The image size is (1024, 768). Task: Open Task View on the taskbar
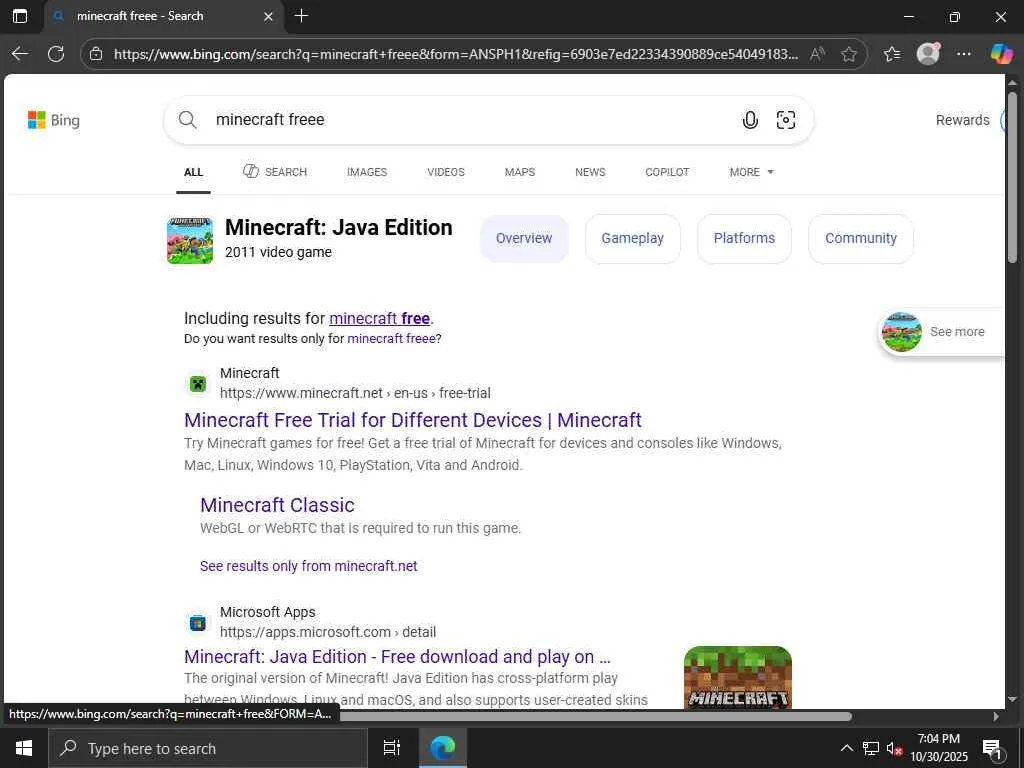(x=392, y=748)
